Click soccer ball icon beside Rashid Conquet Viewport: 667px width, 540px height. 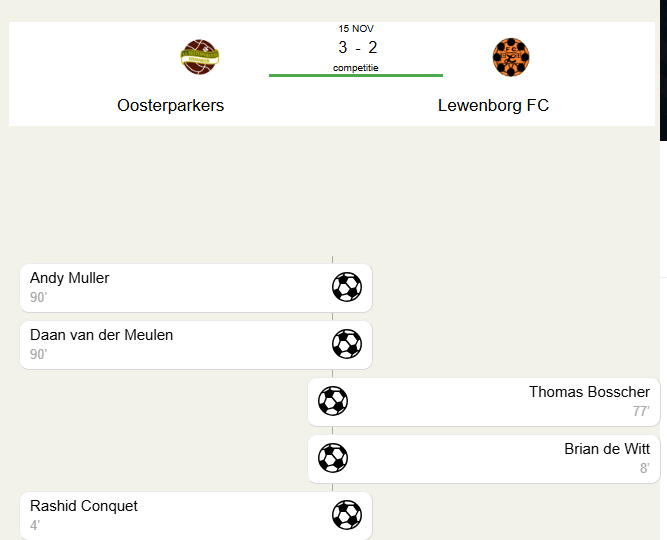point(347,515)
